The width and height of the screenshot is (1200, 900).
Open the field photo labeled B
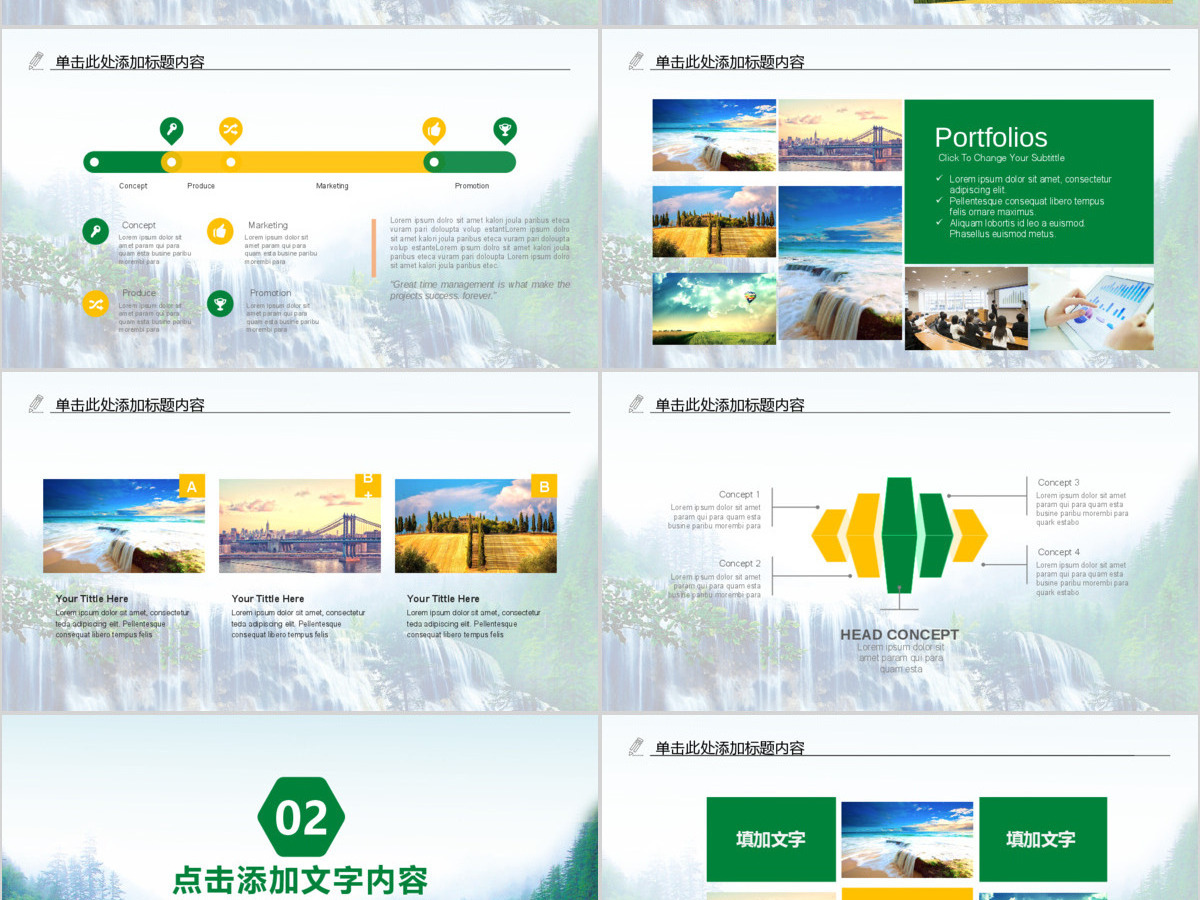pos(476,526)
